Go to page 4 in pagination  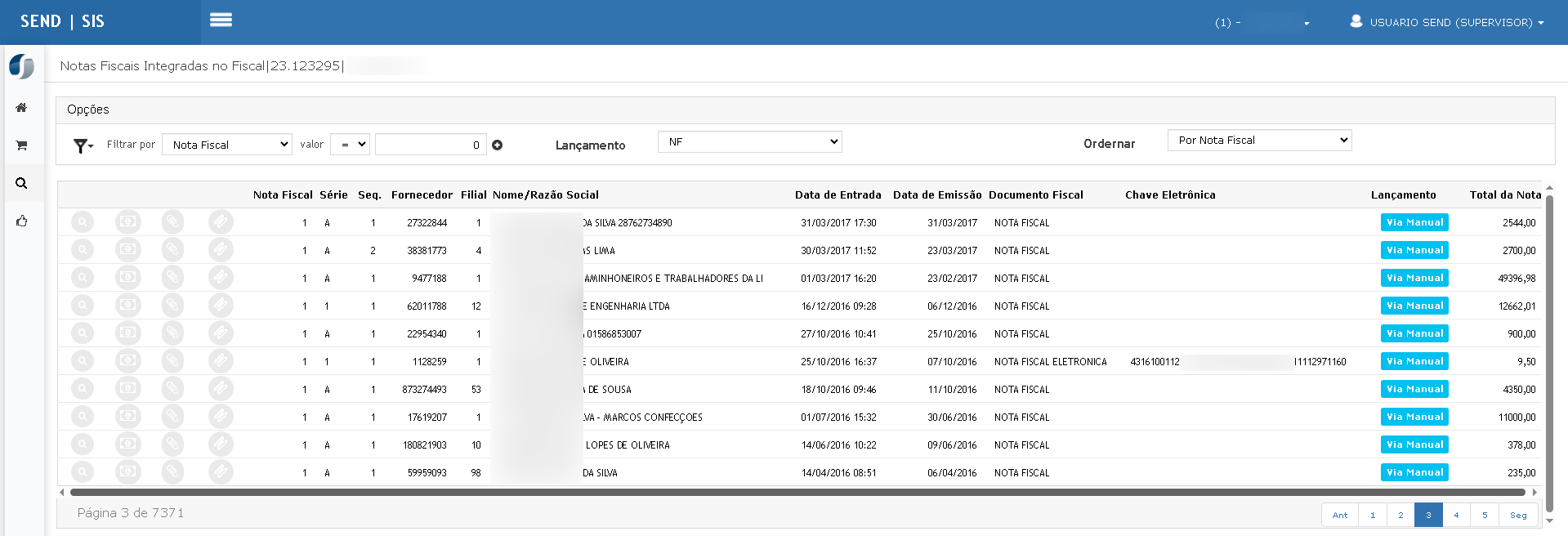1456,515
